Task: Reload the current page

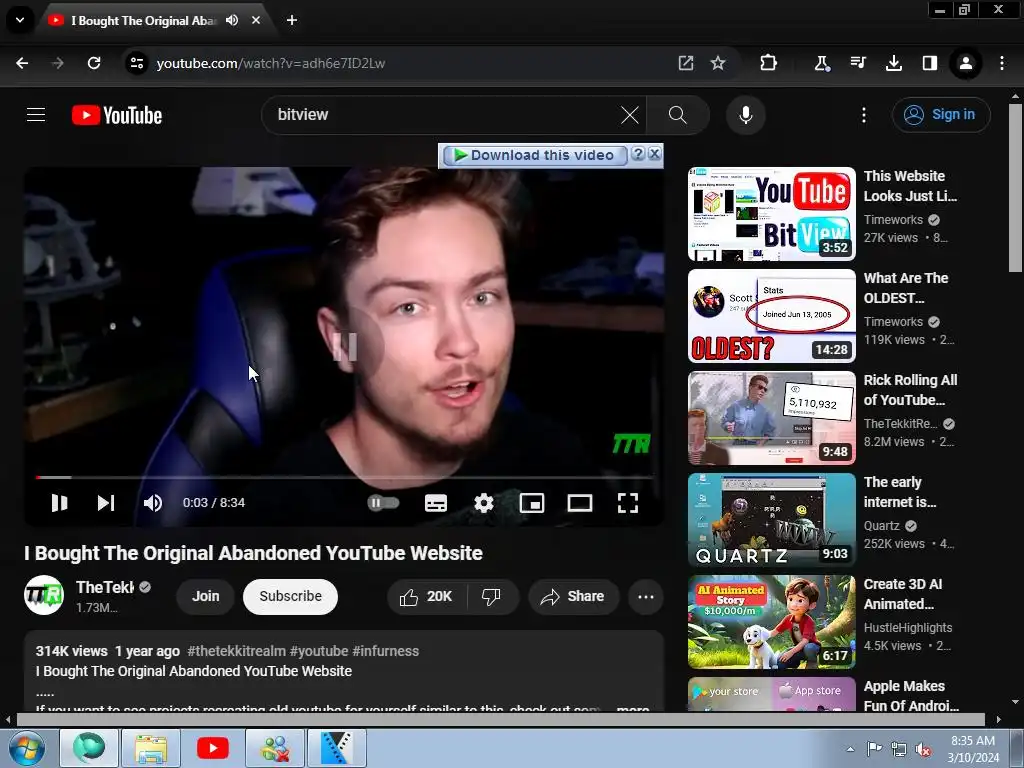Action: click(x=94, y=63)
